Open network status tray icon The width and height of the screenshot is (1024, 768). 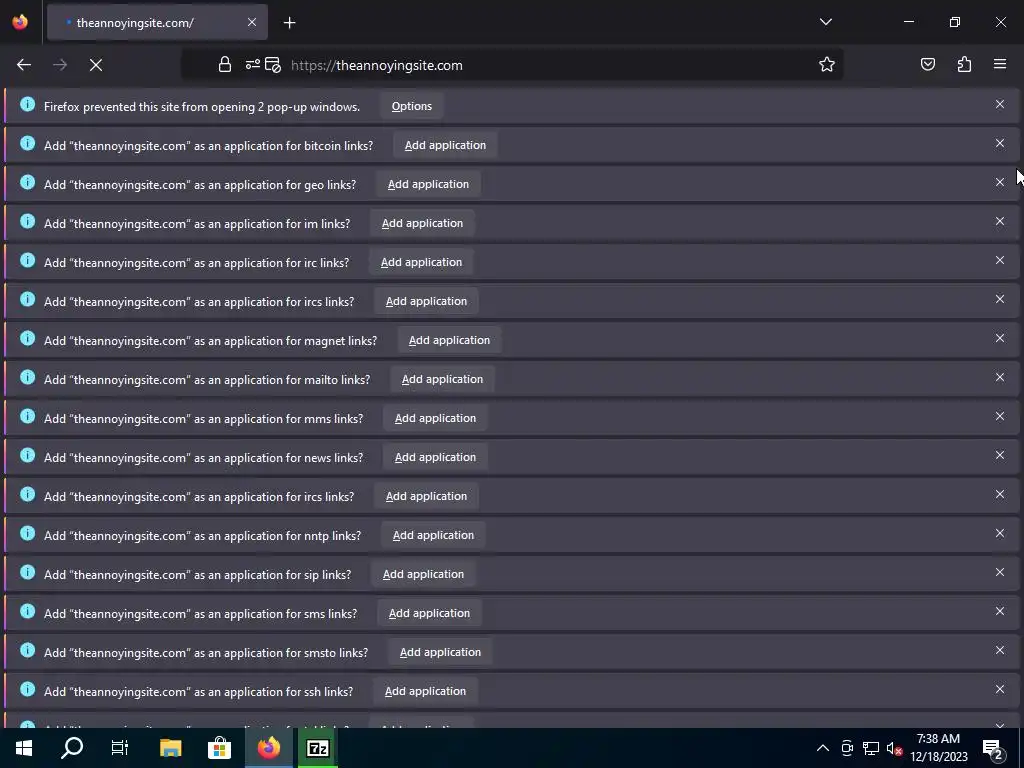(870, 748)
